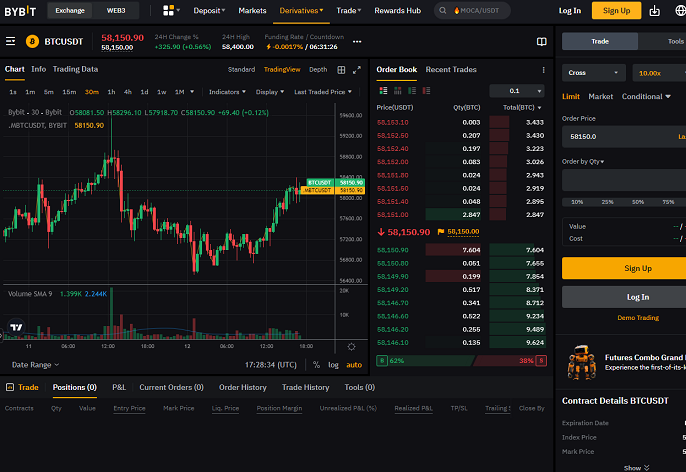Open 10.00x leverage selector

coord(659,73)
